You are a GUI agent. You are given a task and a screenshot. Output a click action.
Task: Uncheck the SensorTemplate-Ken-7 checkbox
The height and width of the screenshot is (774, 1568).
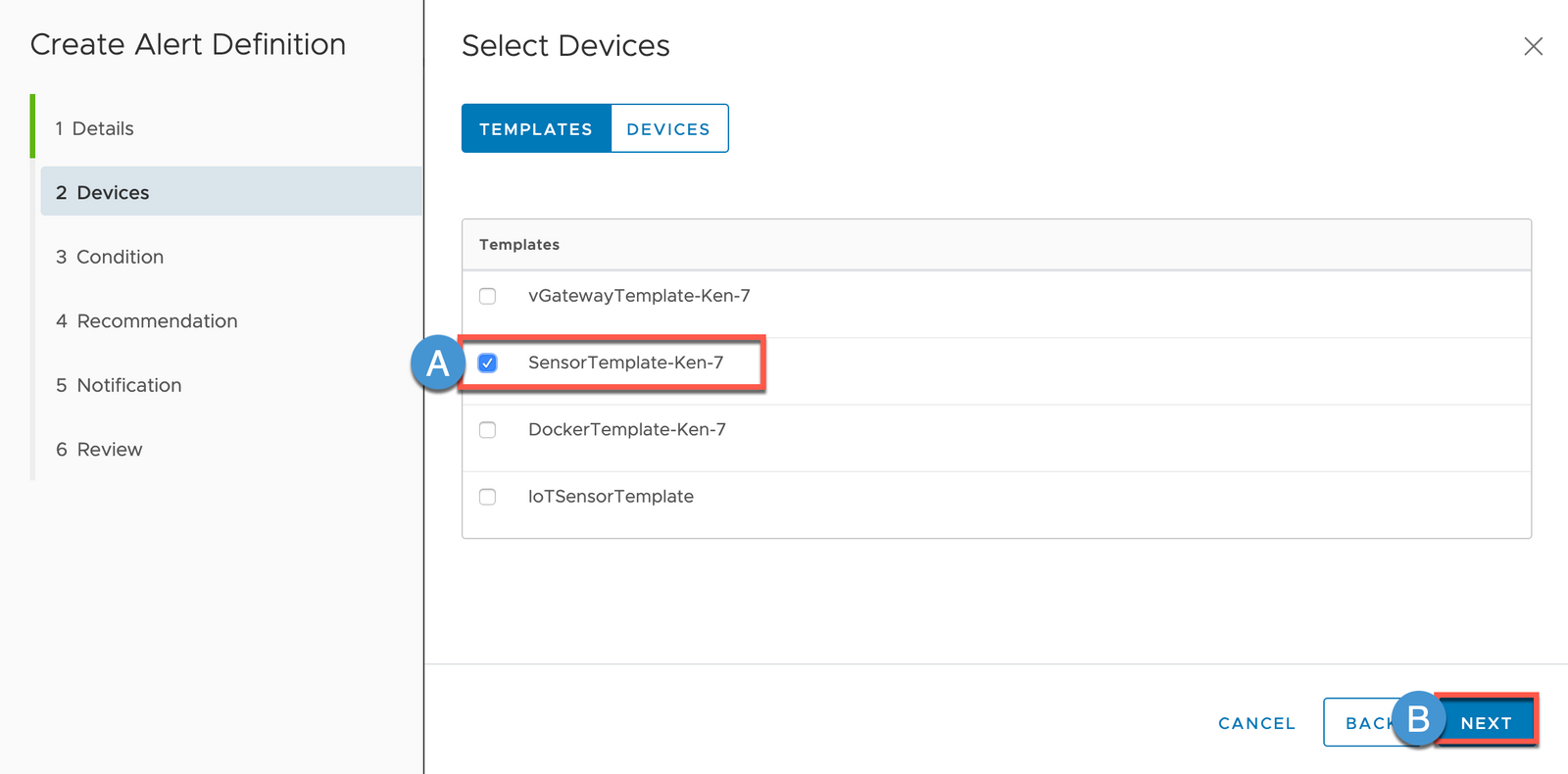pyautogui.click(x=487, y=363)
